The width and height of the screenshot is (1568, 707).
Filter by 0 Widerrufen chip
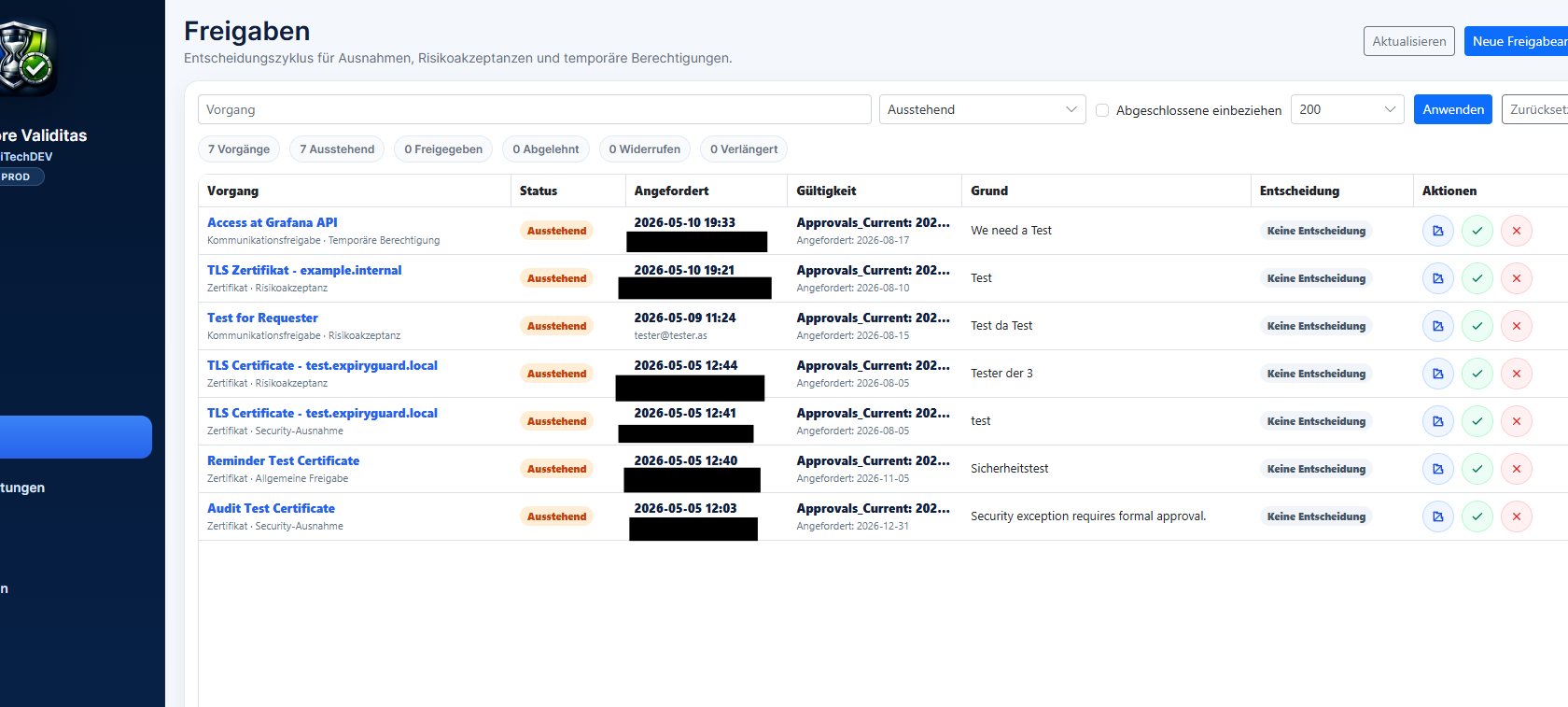[645, 149]
